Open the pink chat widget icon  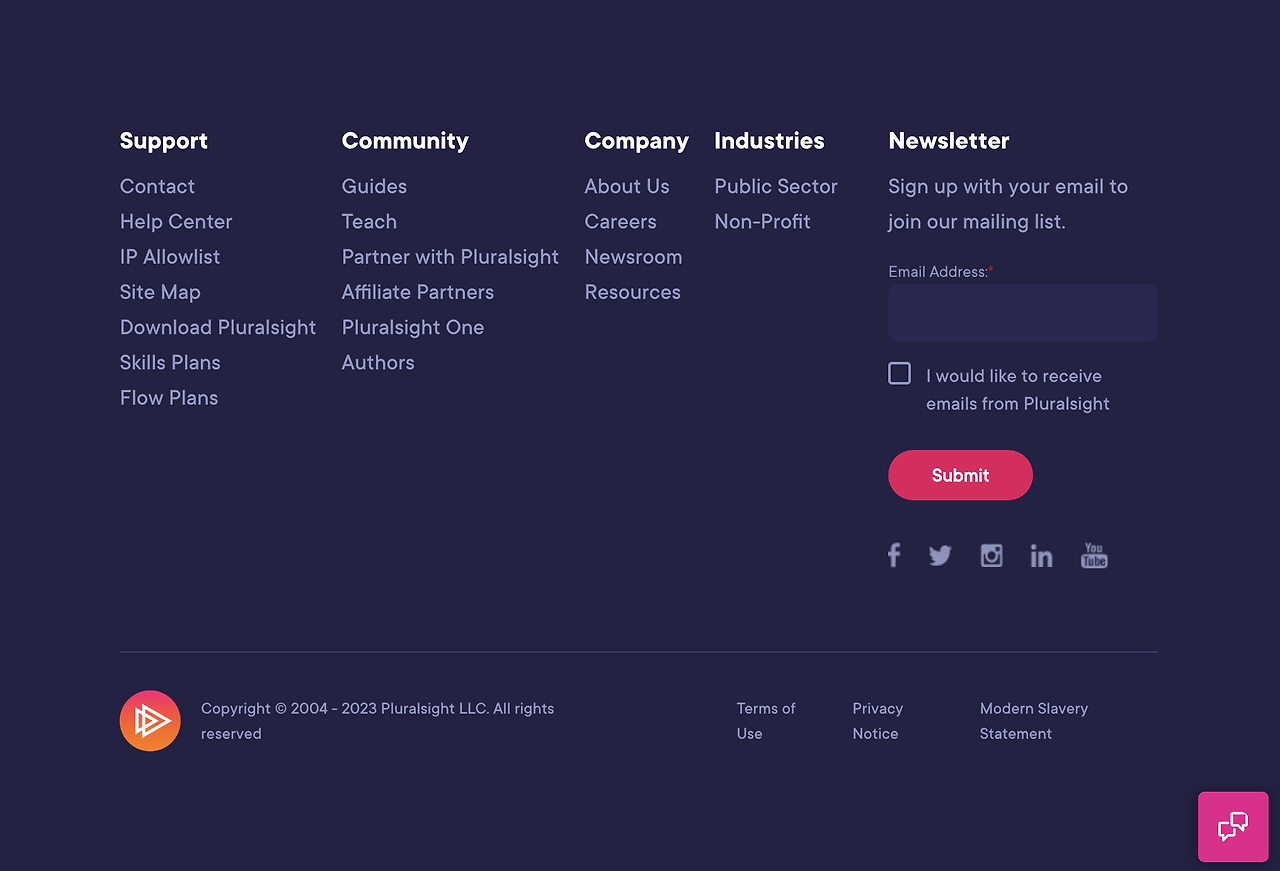click(x=1233, y=827)
